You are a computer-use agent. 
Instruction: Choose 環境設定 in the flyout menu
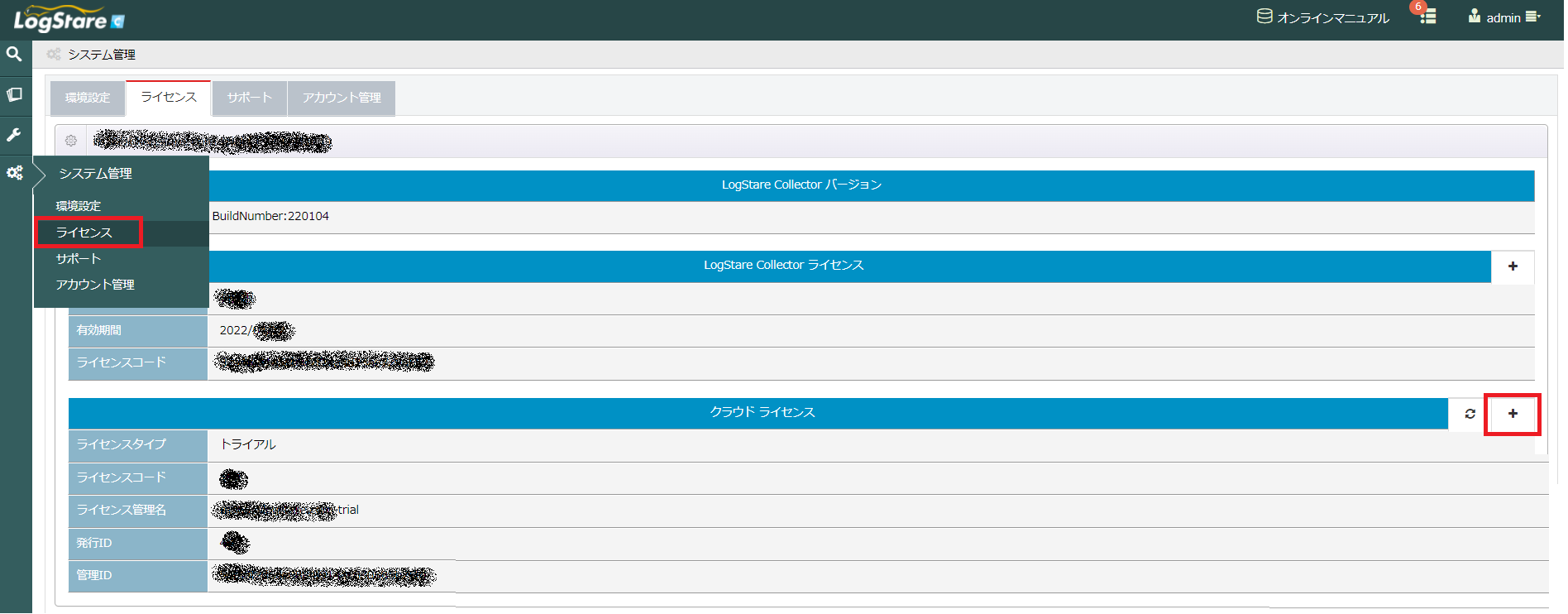point(79,206)
